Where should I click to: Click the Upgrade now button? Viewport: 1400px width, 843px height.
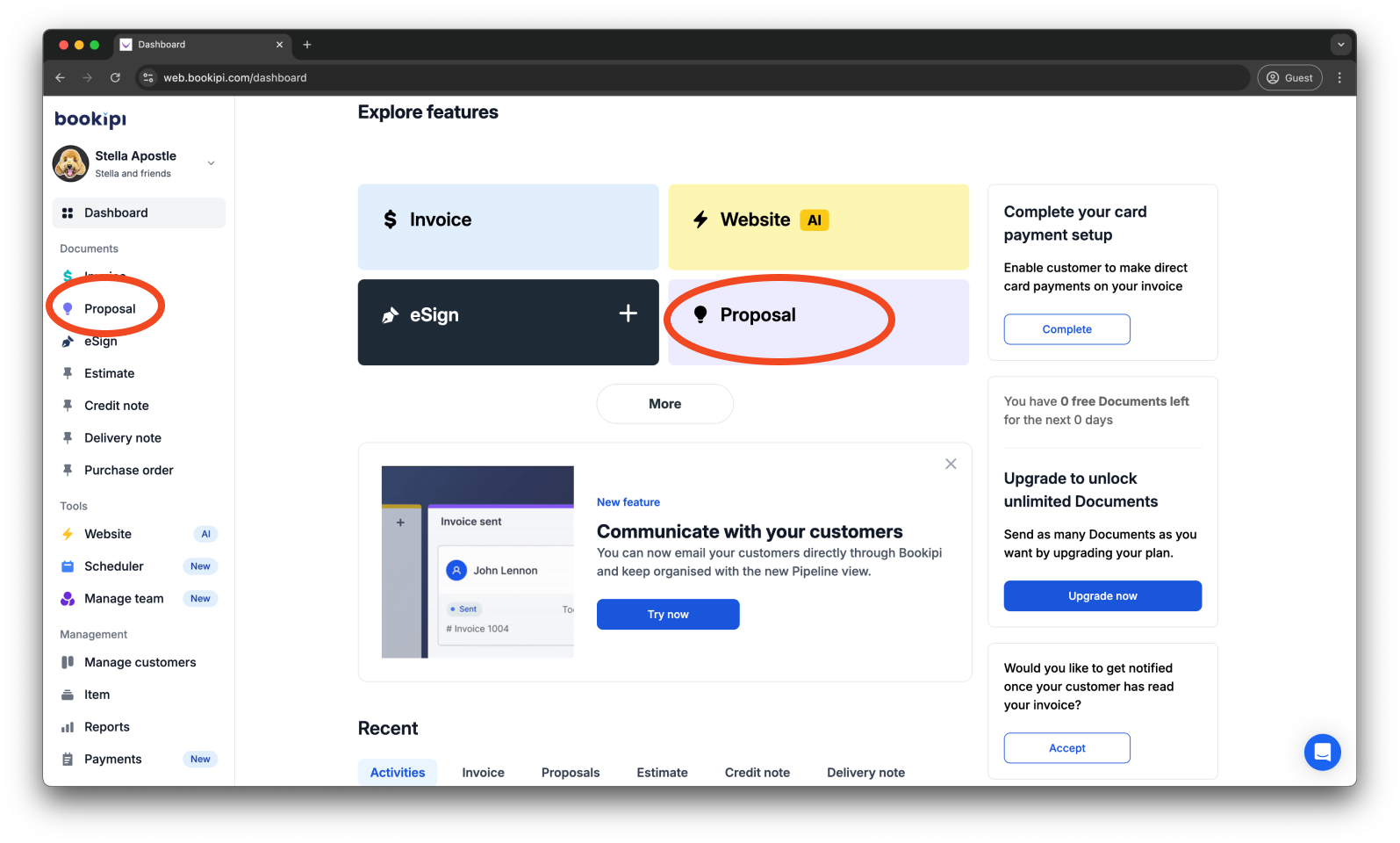(x=1102, y=596)
